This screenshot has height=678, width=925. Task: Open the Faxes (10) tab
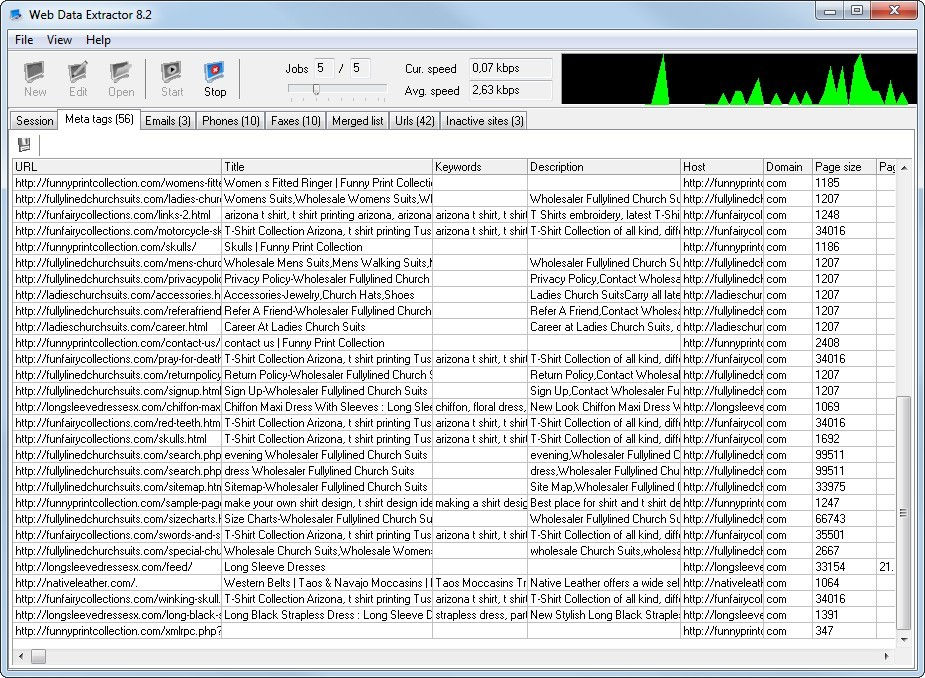point(296,120)
